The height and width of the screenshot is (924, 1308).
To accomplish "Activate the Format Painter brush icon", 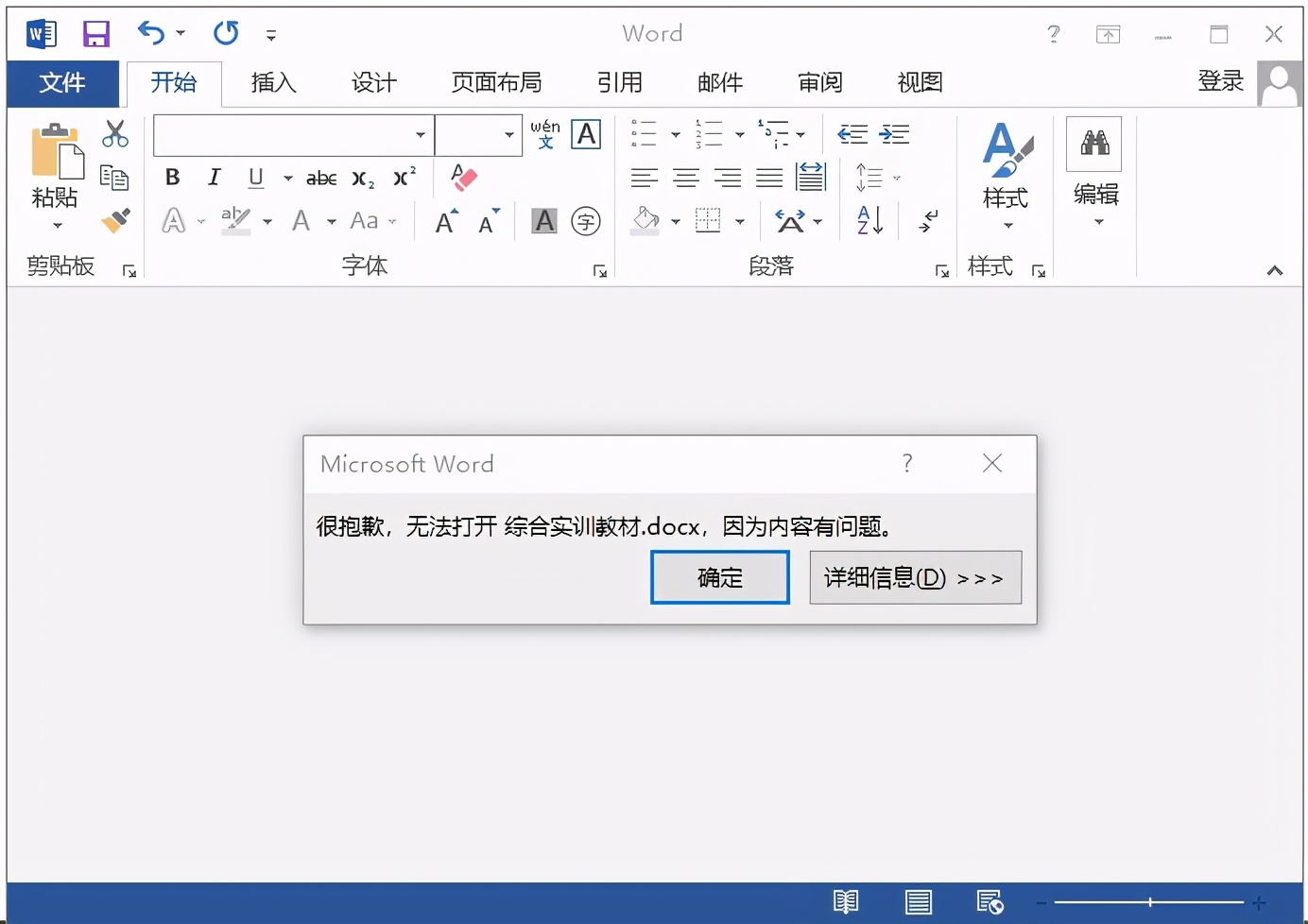I will tap(115, 220).
